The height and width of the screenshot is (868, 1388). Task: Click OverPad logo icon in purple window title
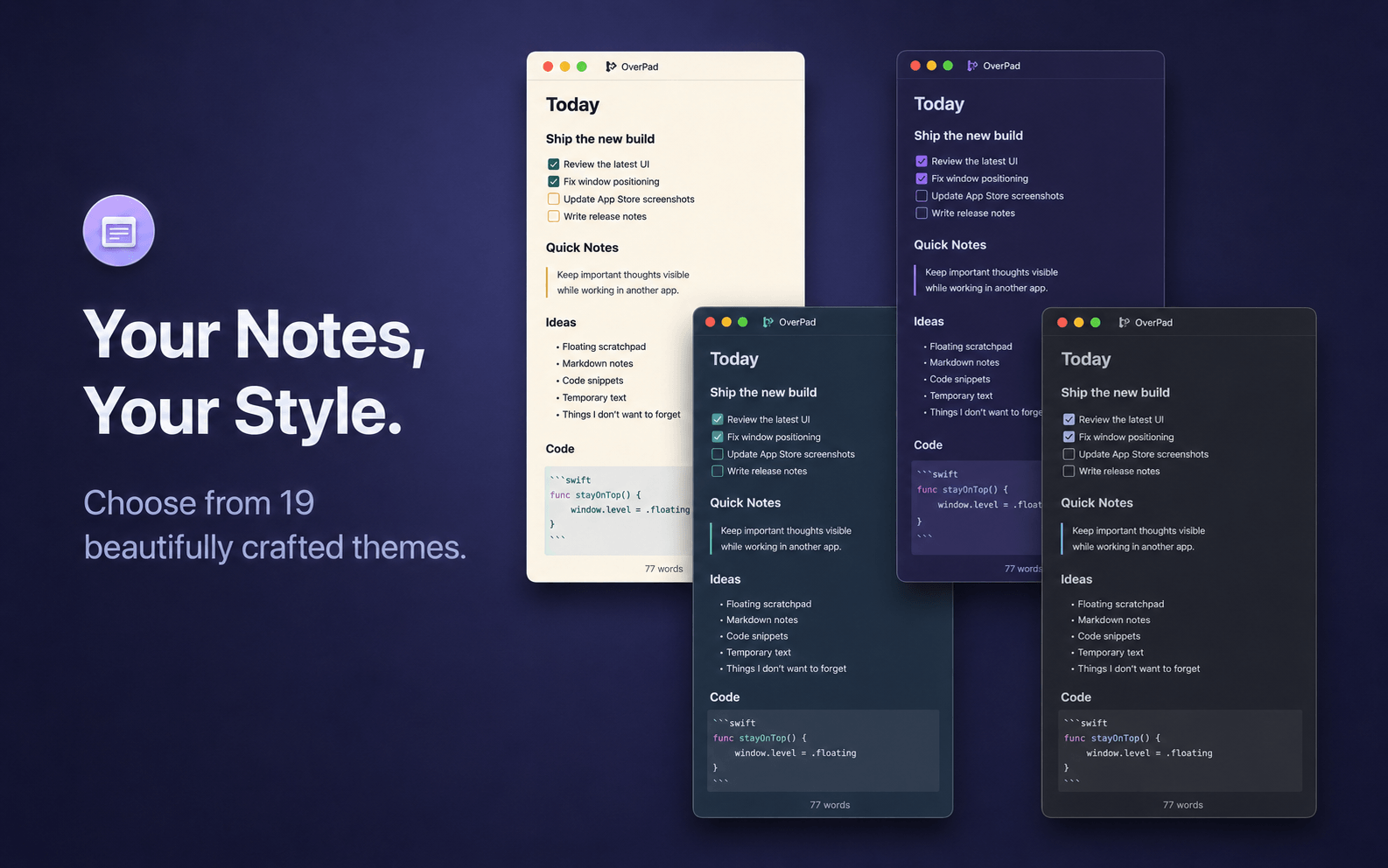click(972, 66)
